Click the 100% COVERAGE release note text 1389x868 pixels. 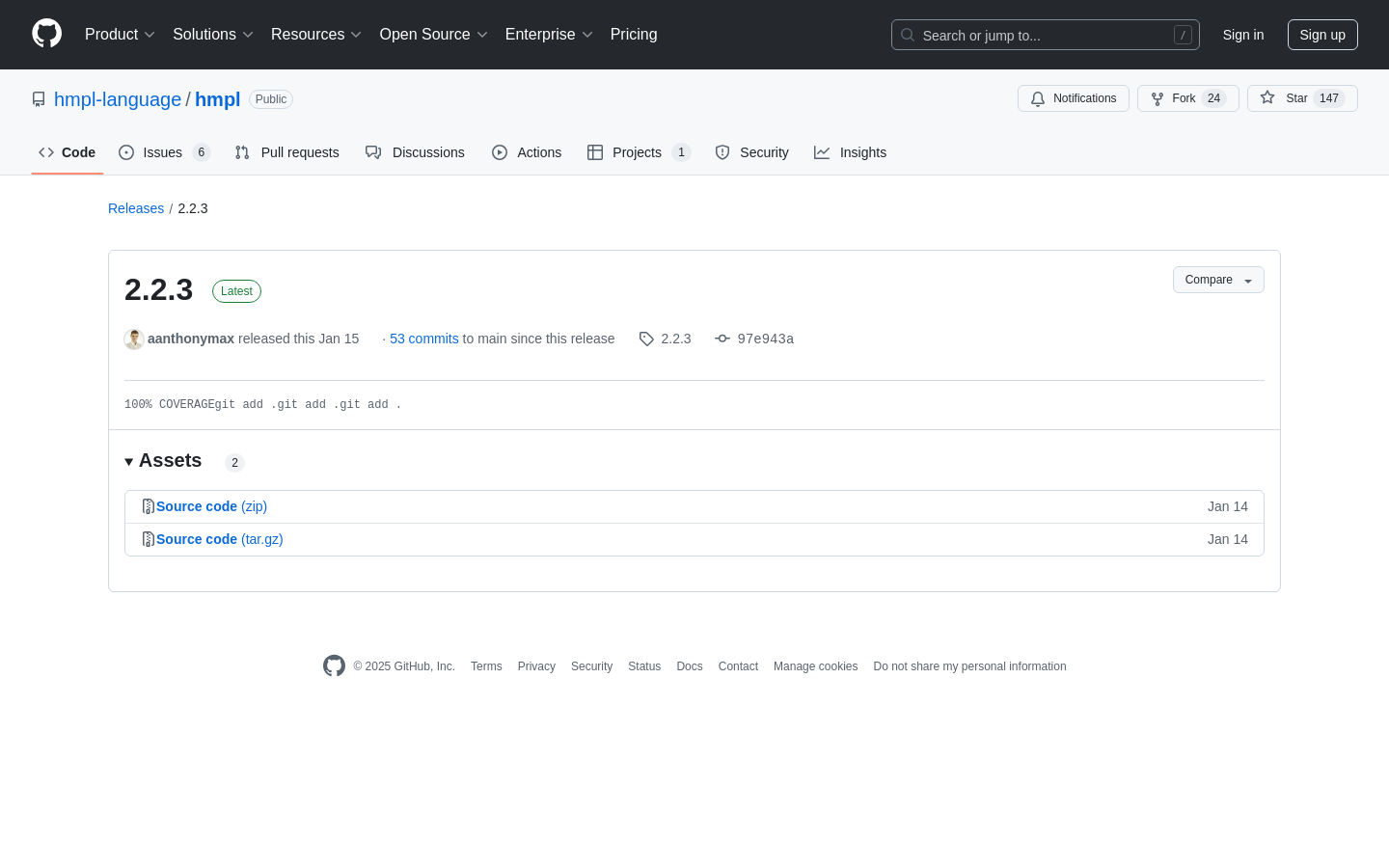click(262, 405)
